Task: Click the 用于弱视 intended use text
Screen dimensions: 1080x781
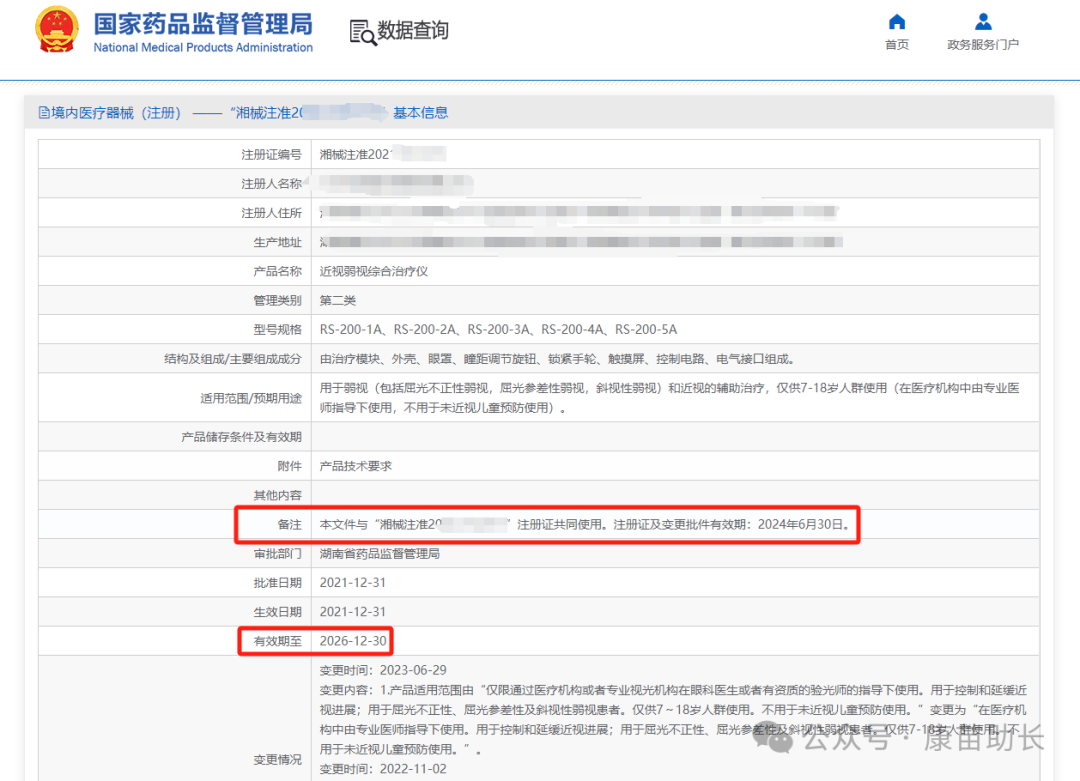Action: pos(669,398)
